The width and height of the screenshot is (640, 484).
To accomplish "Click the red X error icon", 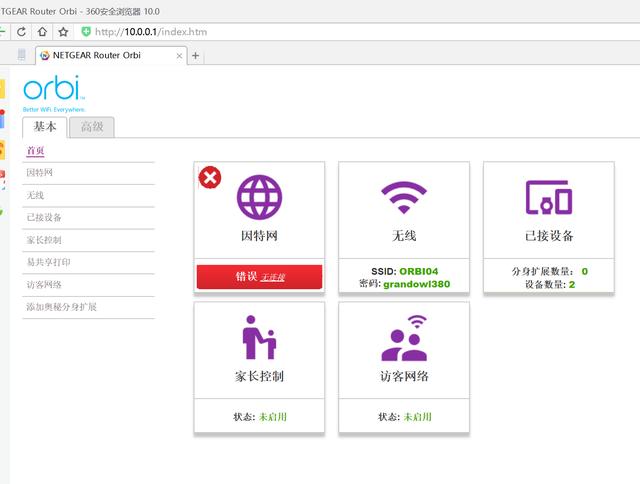I will 210,178.
